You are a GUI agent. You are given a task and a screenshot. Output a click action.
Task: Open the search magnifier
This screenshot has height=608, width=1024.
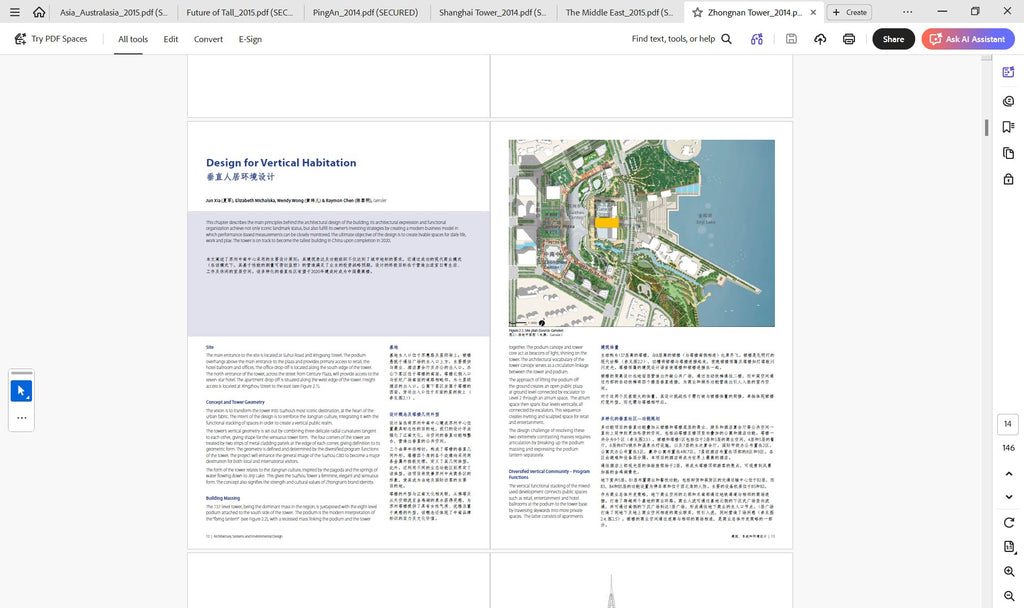click(726, 39)
